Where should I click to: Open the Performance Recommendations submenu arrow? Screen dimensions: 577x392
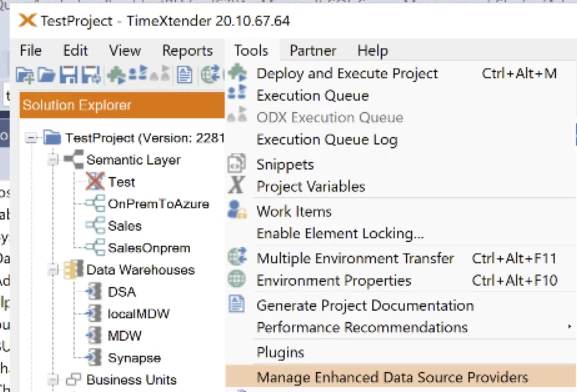pos(569,326)
